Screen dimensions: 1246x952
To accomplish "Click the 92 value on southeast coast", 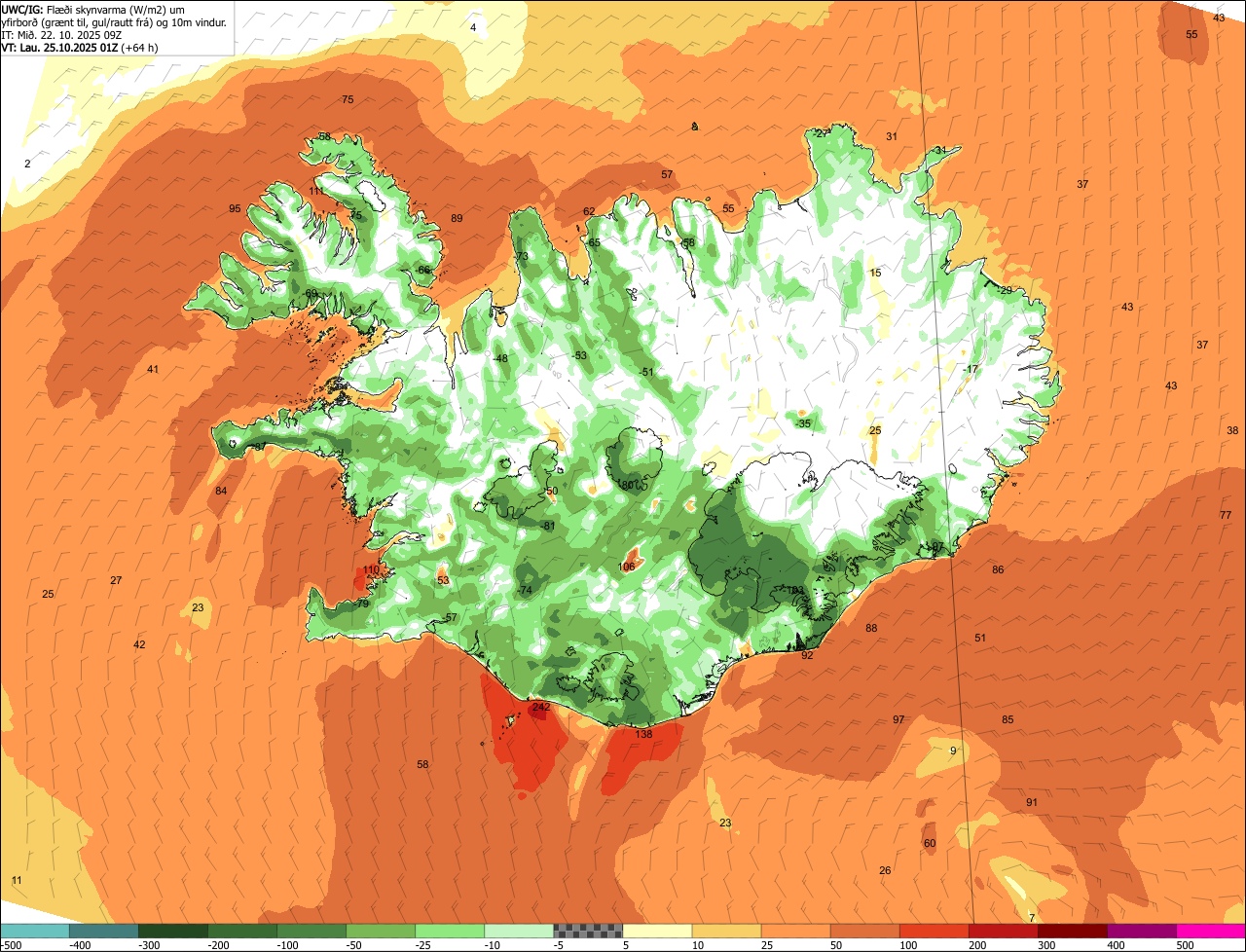I will tap(807, 655).
